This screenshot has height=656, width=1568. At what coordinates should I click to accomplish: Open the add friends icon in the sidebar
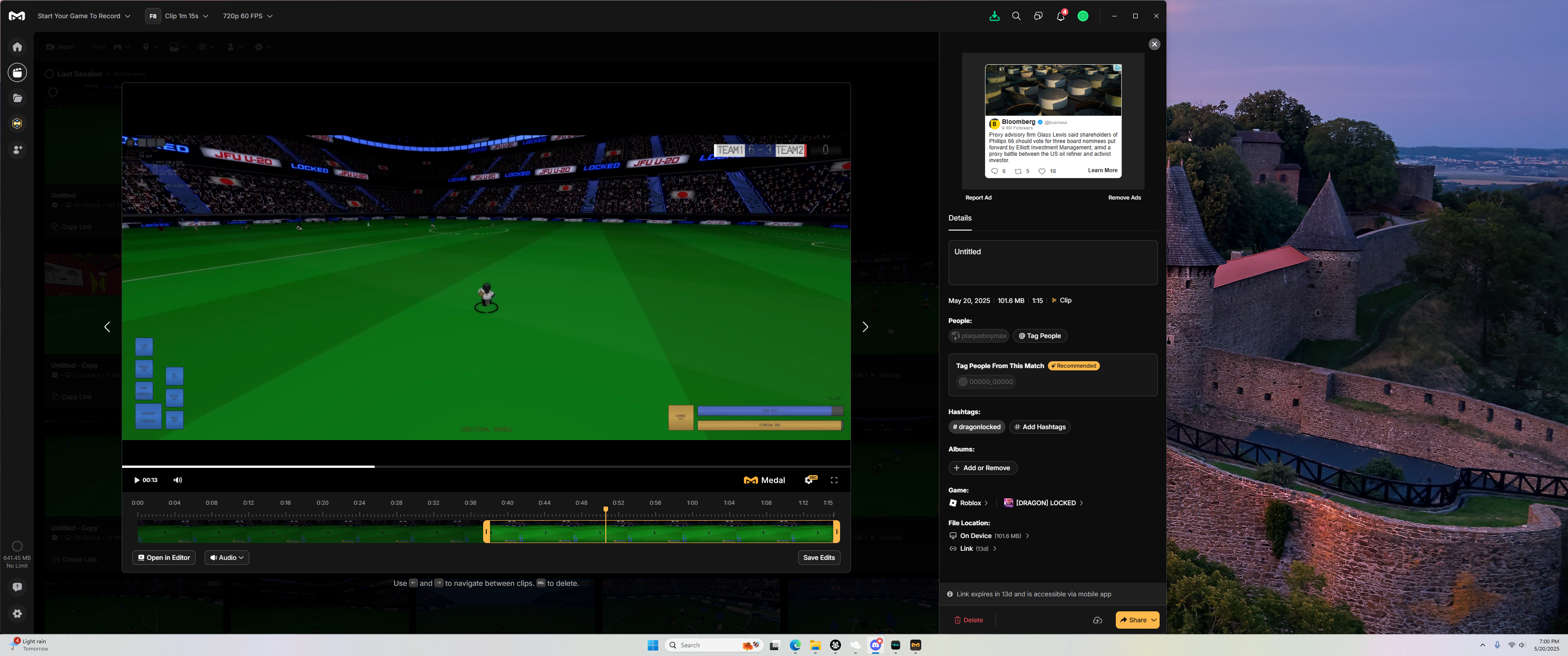[17, 149]
